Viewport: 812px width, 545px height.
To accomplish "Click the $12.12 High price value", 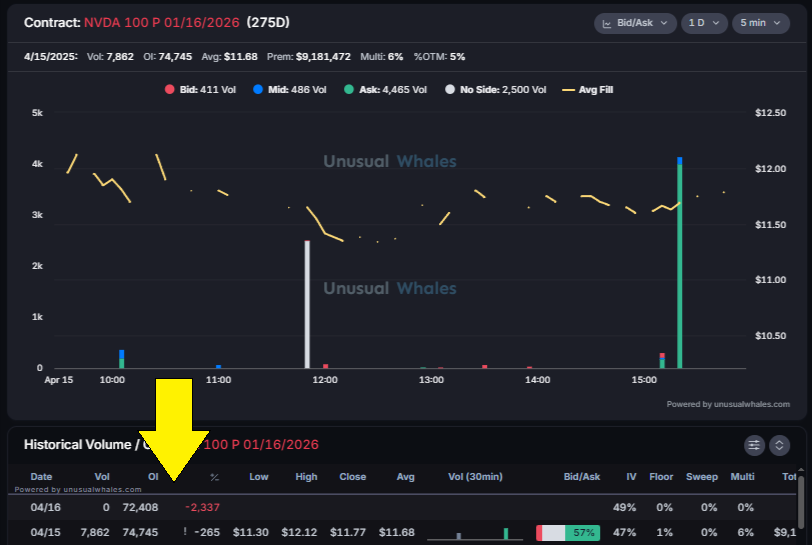I will click(x=299, y=533).
